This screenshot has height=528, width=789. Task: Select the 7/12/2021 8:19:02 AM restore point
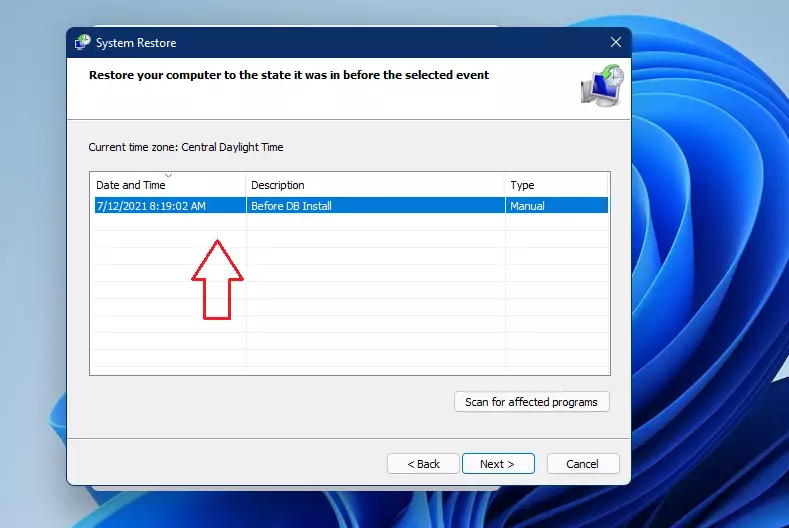[x=351, y=205]
